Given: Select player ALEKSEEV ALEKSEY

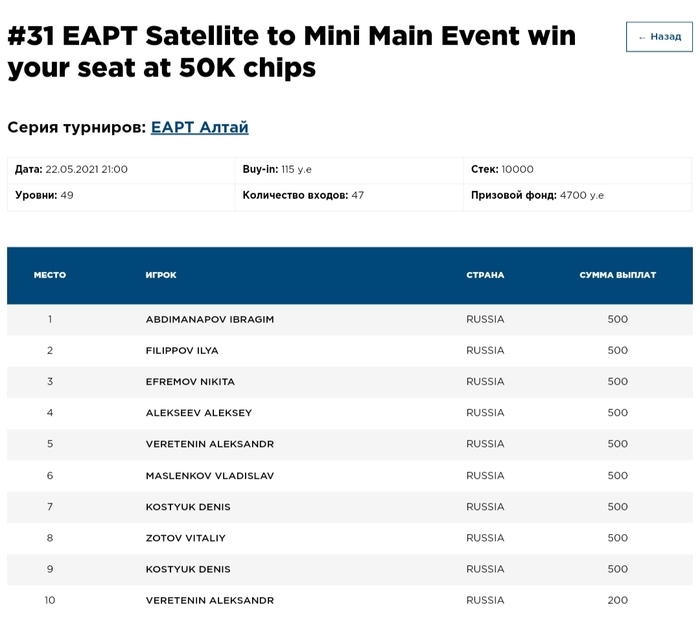Looking at the screenshot, I should pyautogui.click(x=199, y=413).
